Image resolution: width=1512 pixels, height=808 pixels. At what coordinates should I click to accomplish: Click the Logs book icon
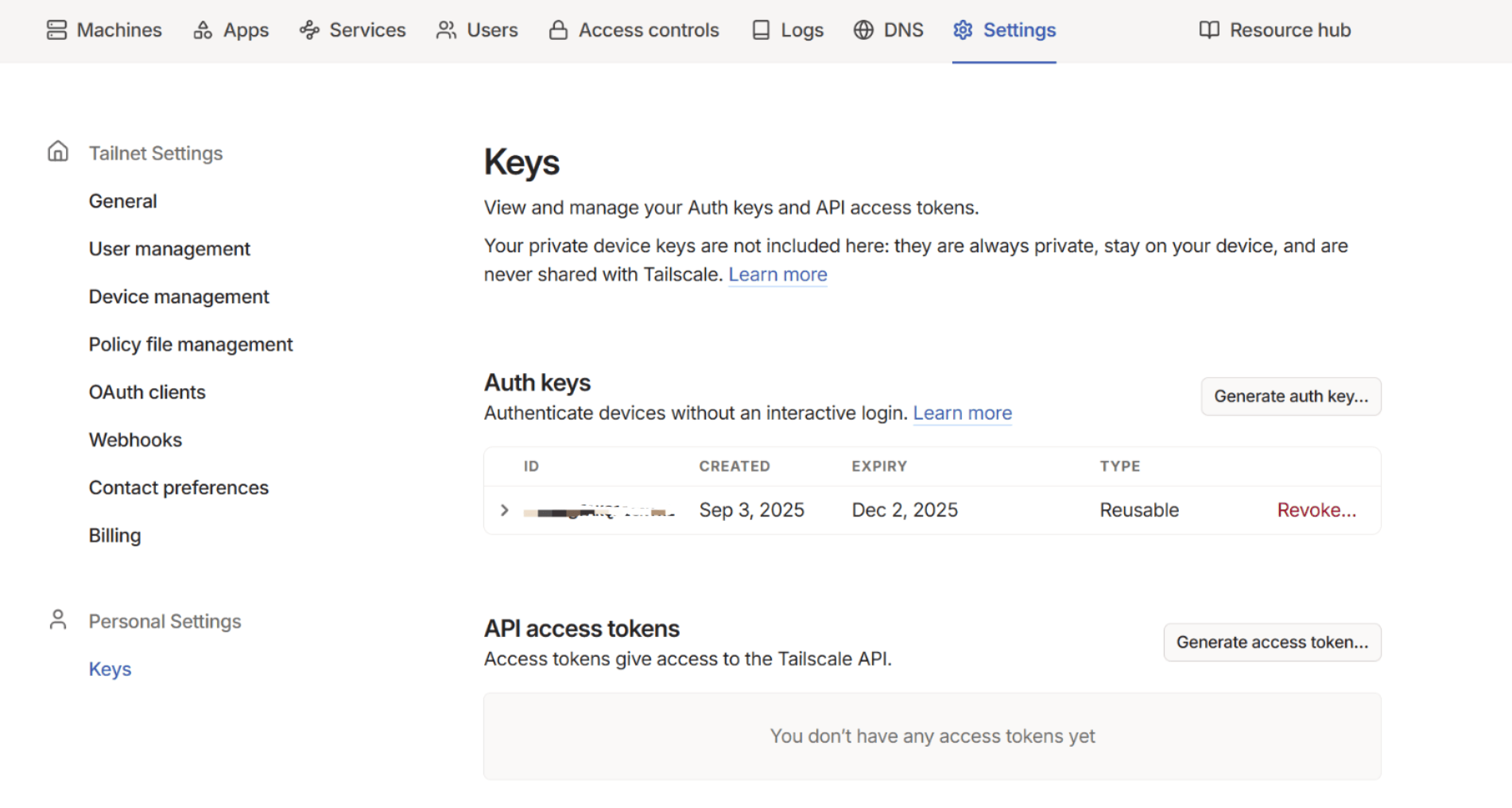(761, 30)
